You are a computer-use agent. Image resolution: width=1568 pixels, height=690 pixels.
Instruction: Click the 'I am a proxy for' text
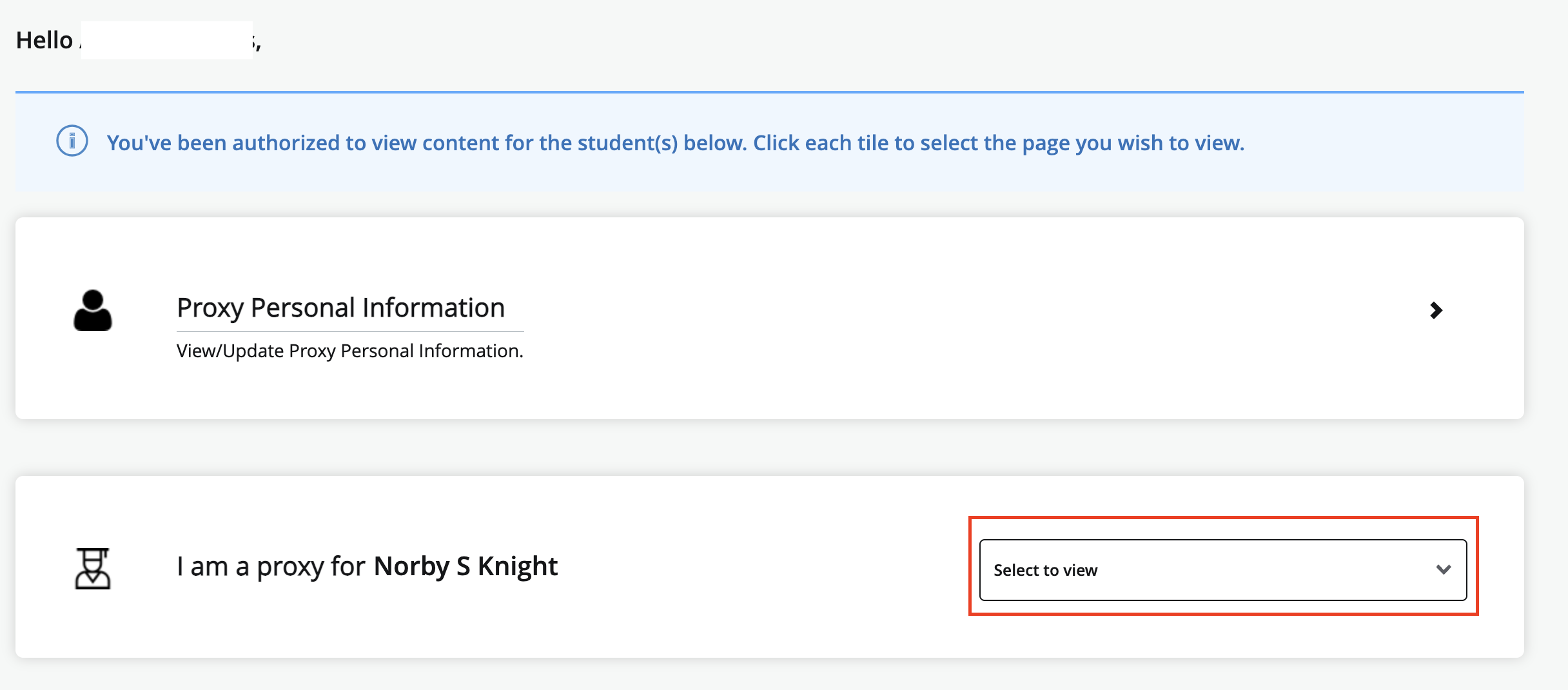click(x=271, y=566)
